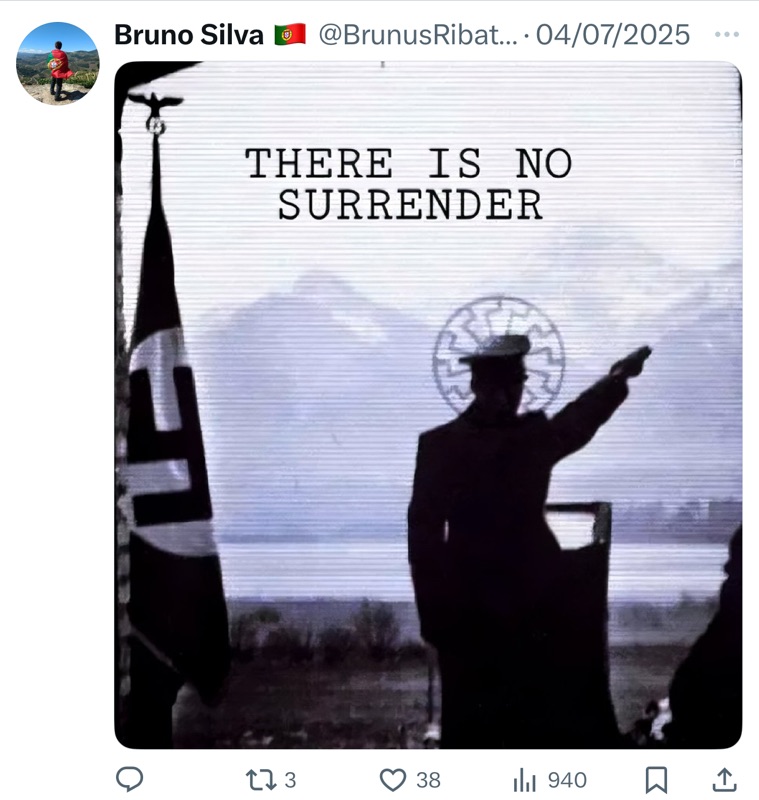The width and height of the screenshot is (759, 800).
Task: Bookmark this post
Action: click(656, 780)
